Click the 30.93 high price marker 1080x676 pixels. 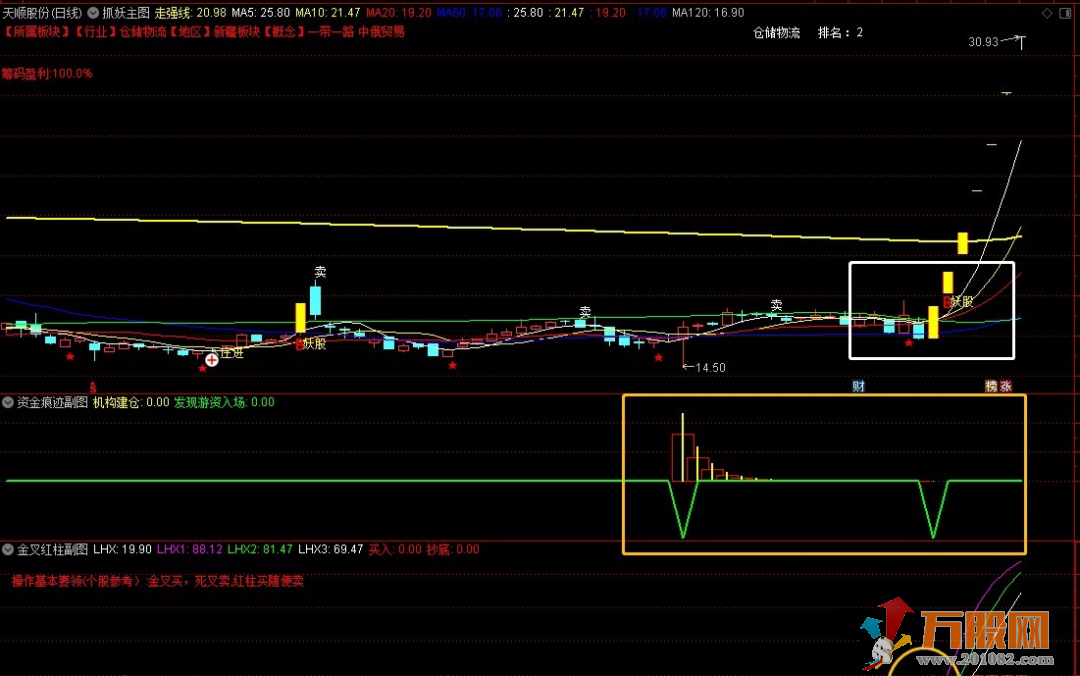[x=983, y=42]
